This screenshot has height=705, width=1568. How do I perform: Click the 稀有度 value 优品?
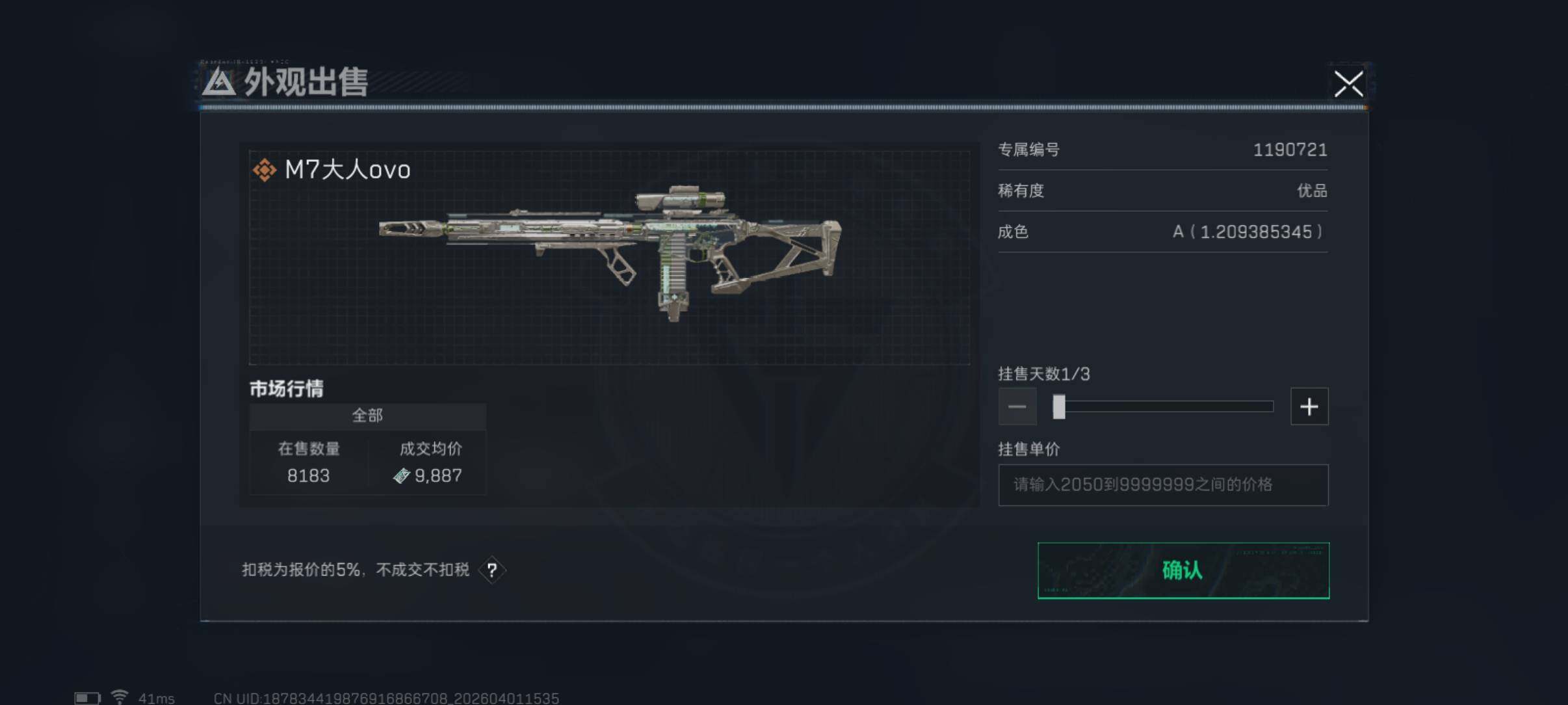coord(1312,191)
